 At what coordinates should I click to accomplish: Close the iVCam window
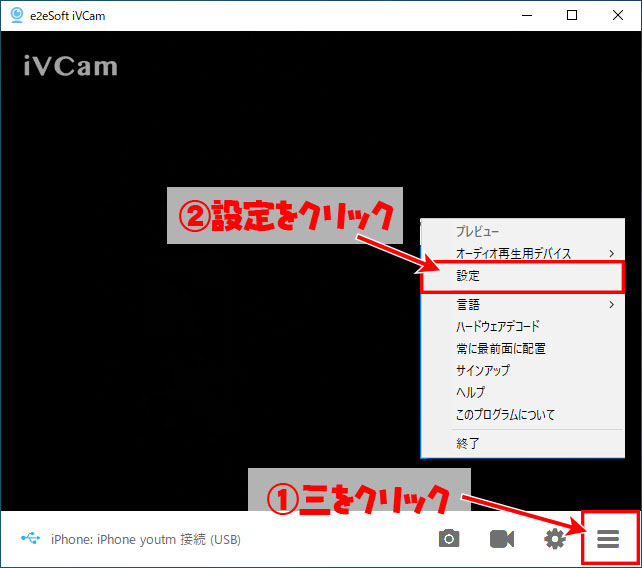pos(618,16)
